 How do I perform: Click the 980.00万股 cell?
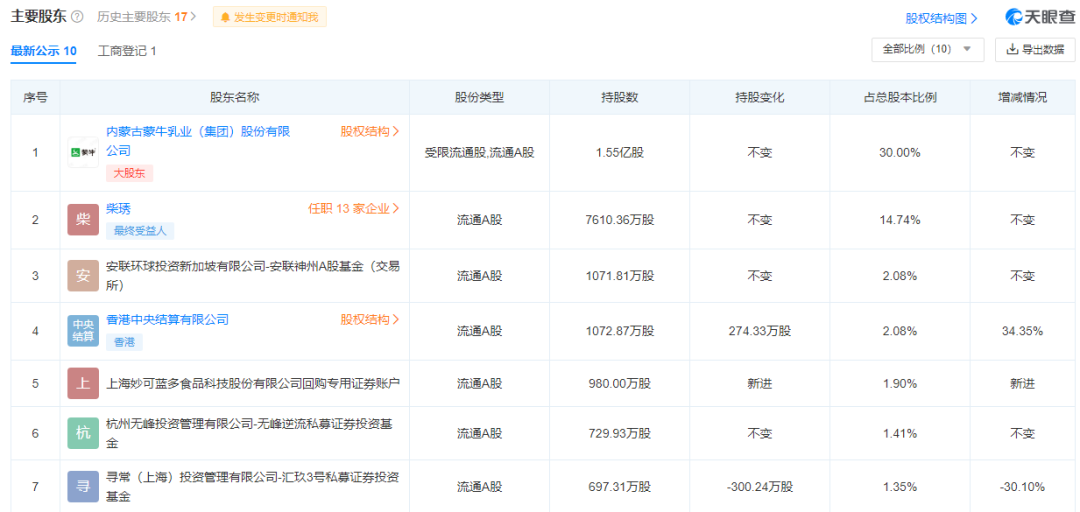620,385
